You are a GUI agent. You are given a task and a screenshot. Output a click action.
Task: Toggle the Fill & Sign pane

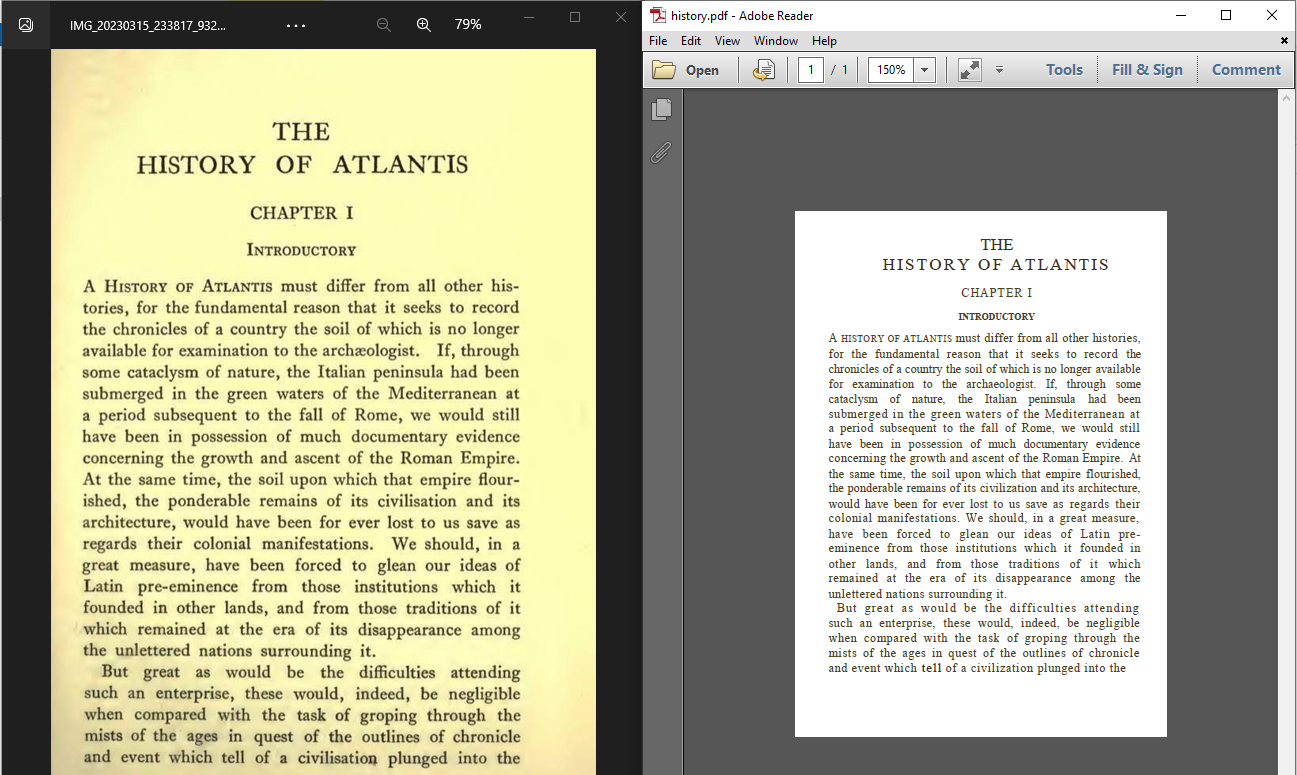click(1147, 70)
